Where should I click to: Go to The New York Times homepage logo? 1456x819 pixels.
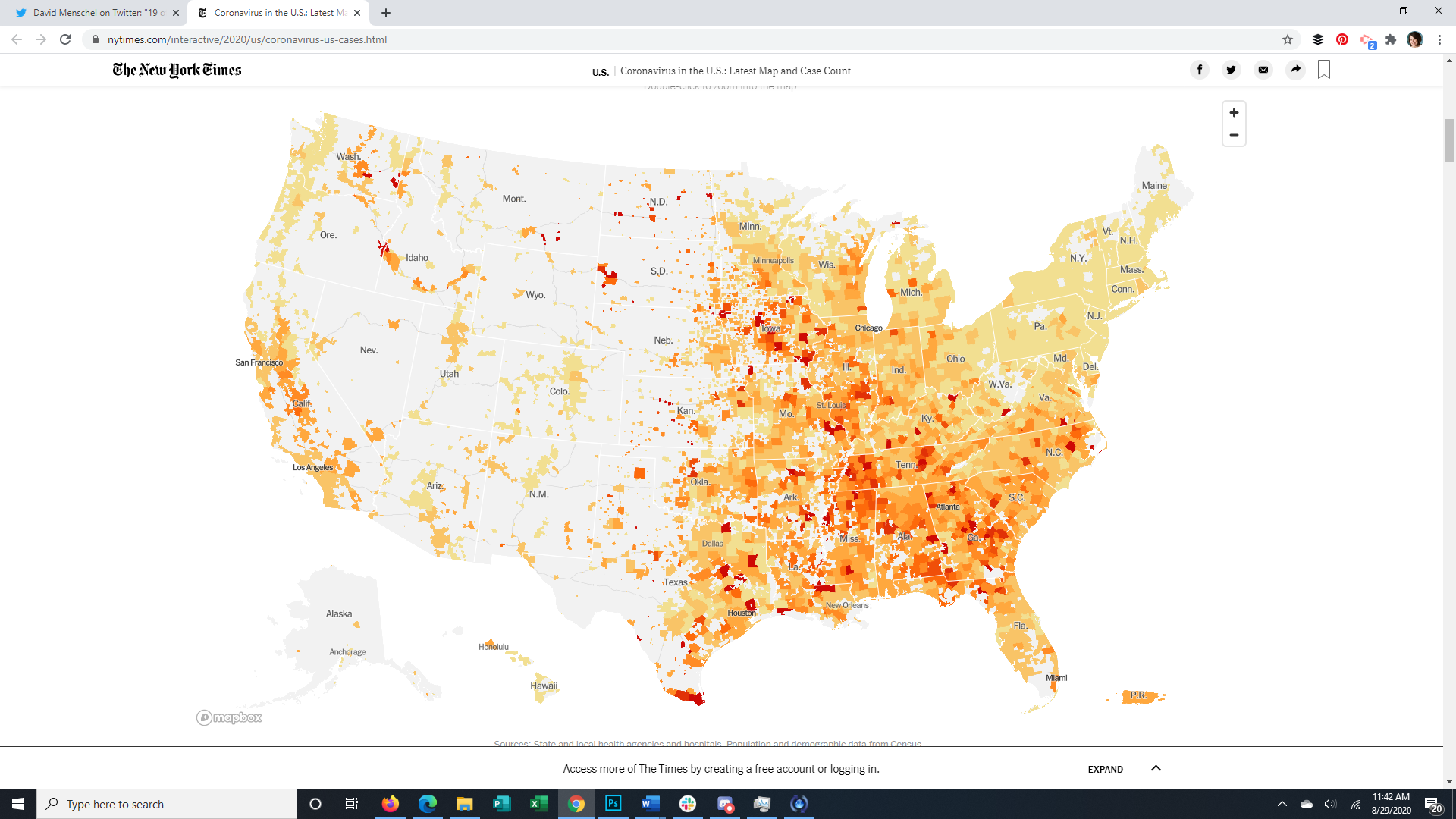click(177, 70)
